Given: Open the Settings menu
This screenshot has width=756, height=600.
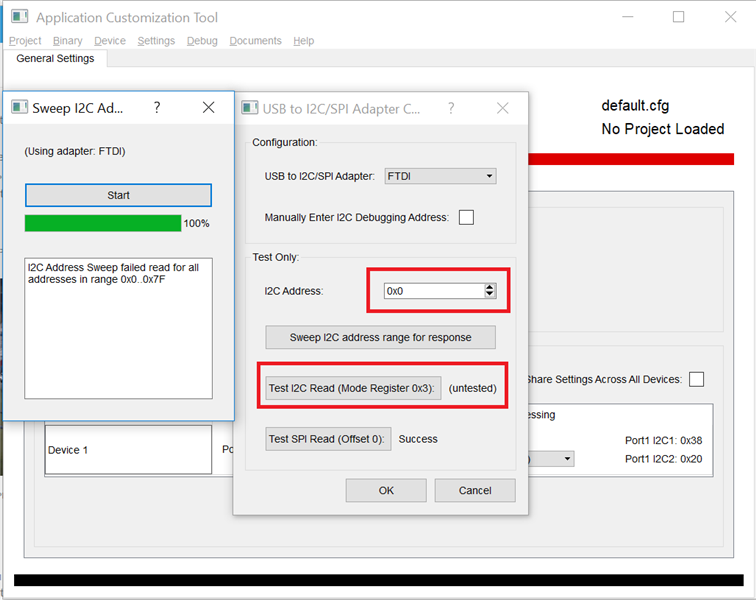Looking at the screenshot, I should pyautogui.click(x=156, y=41).
